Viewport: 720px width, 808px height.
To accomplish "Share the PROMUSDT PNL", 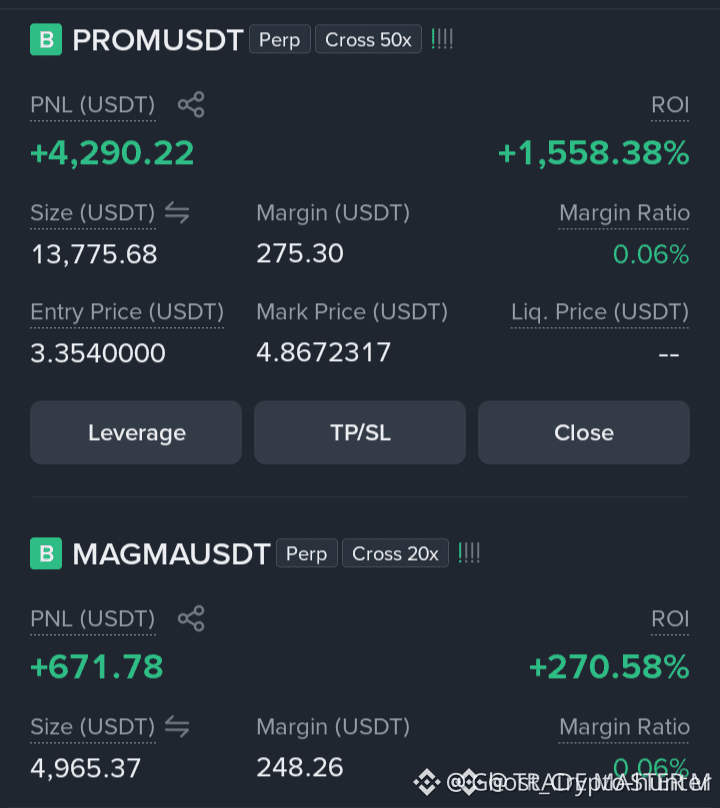I will (x=191, y=105).
